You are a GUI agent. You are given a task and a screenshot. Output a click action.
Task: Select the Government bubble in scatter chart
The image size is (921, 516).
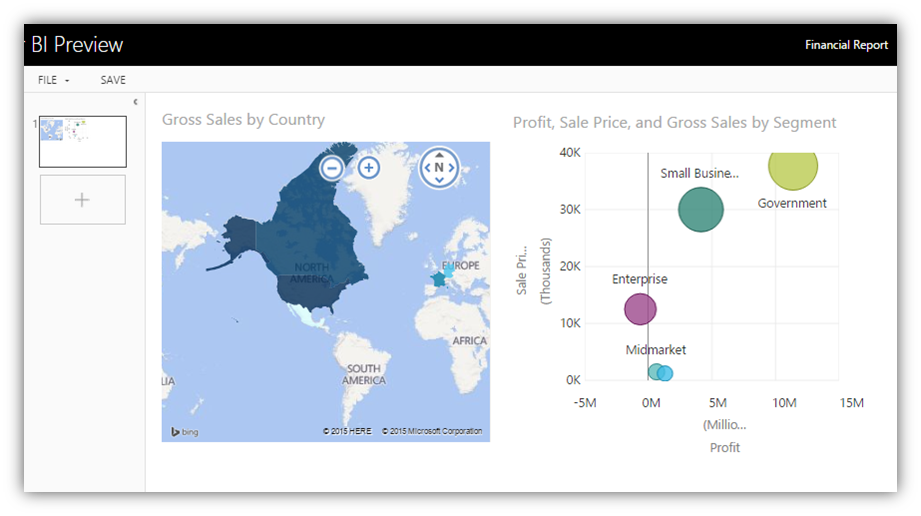click(793, 167)
